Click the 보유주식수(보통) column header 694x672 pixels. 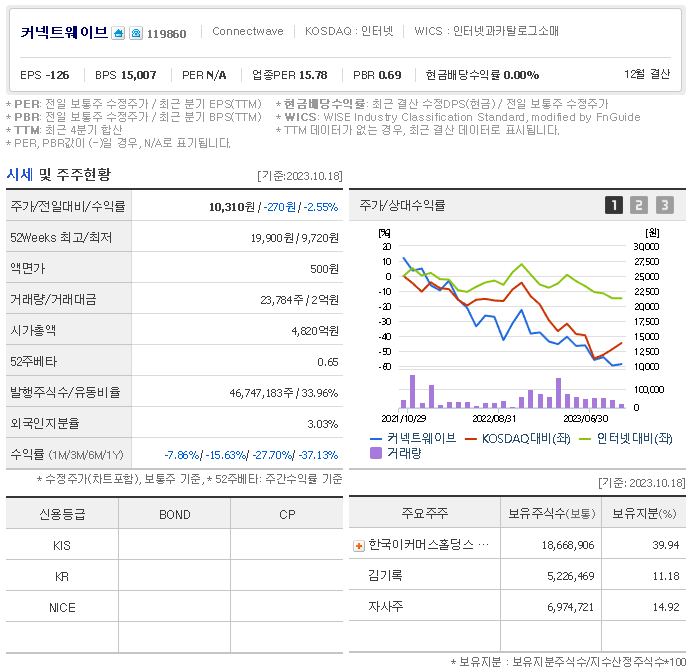pos(551,513)
